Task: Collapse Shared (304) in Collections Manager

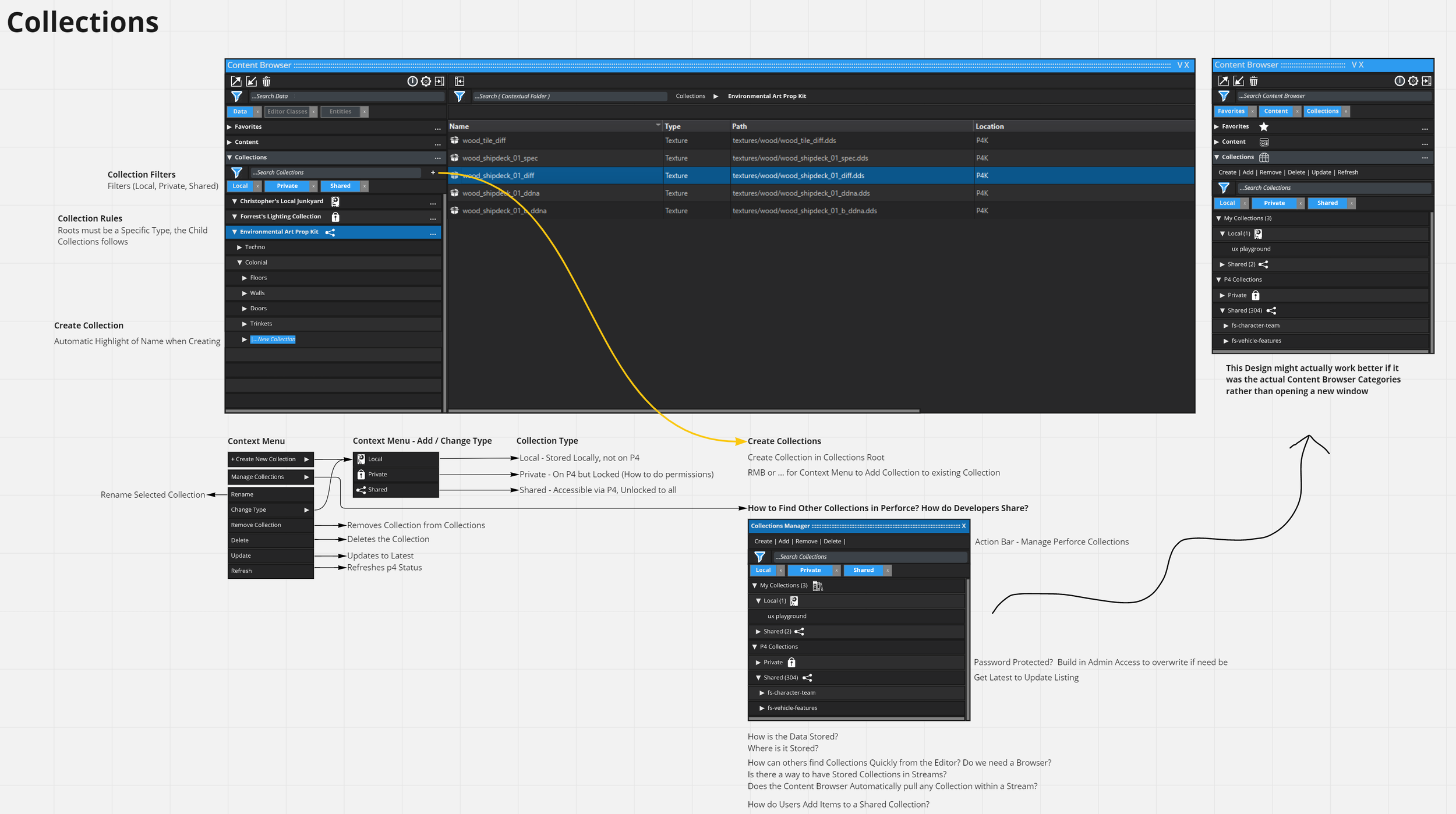Action: pyautogui.click(x=758, y=678)
